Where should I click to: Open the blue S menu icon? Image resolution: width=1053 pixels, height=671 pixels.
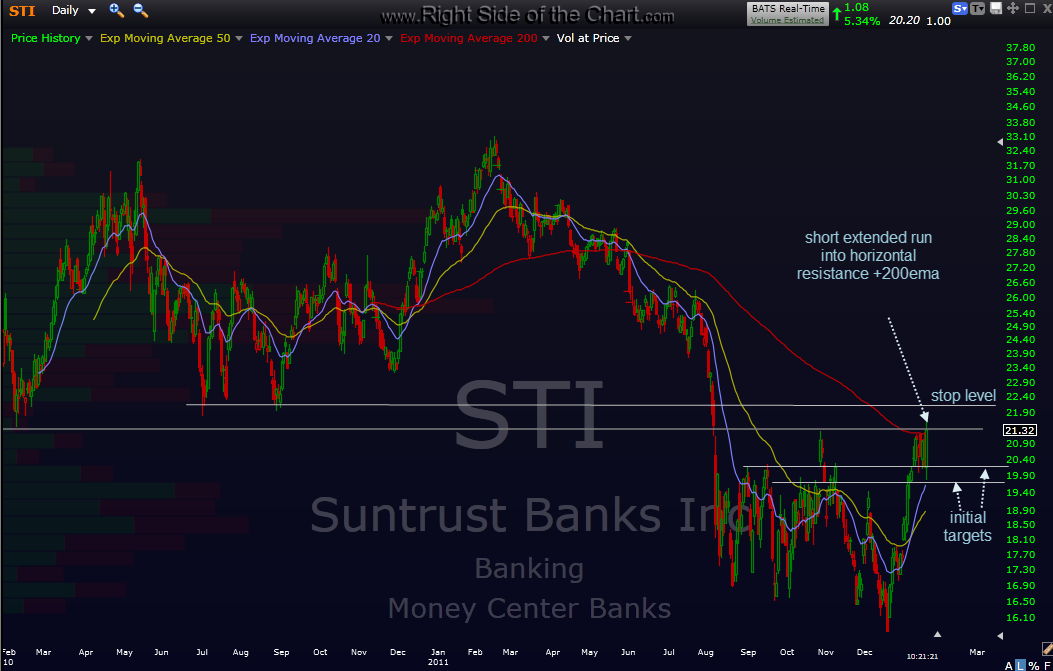960,8
